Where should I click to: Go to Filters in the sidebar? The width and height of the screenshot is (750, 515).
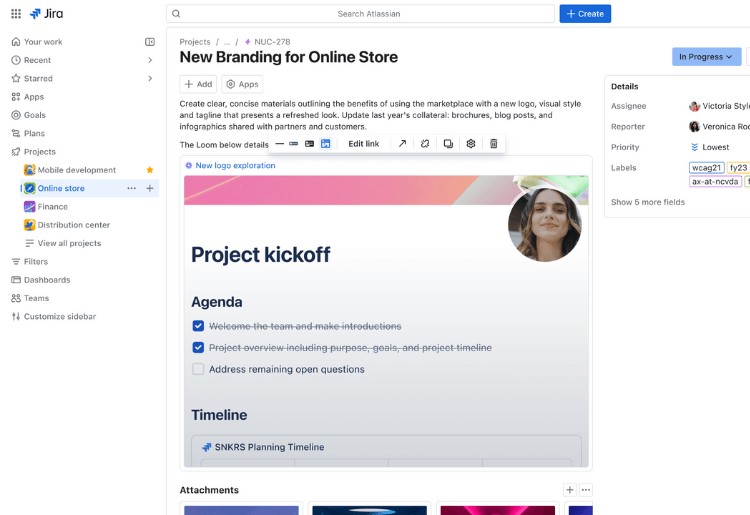(x=36, y=262)
